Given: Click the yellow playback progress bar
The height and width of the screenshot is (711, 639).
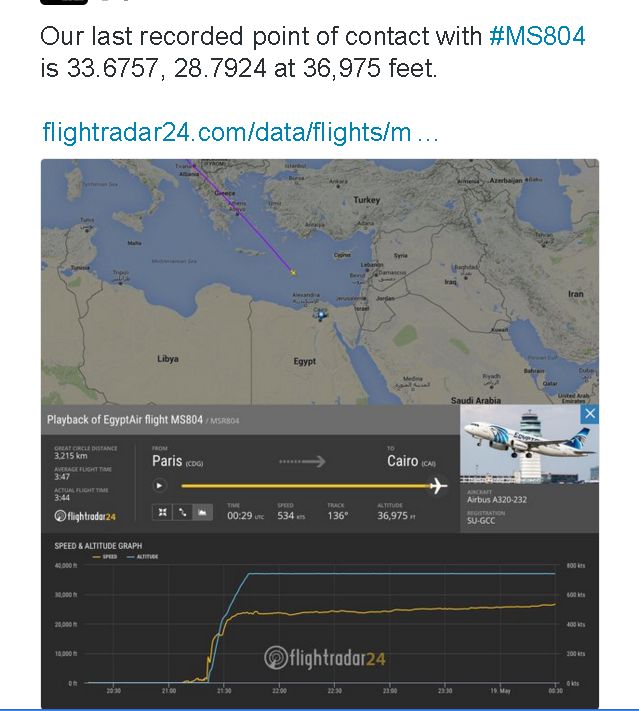Looking at the screenshot, I should click(x=306, y=486).
